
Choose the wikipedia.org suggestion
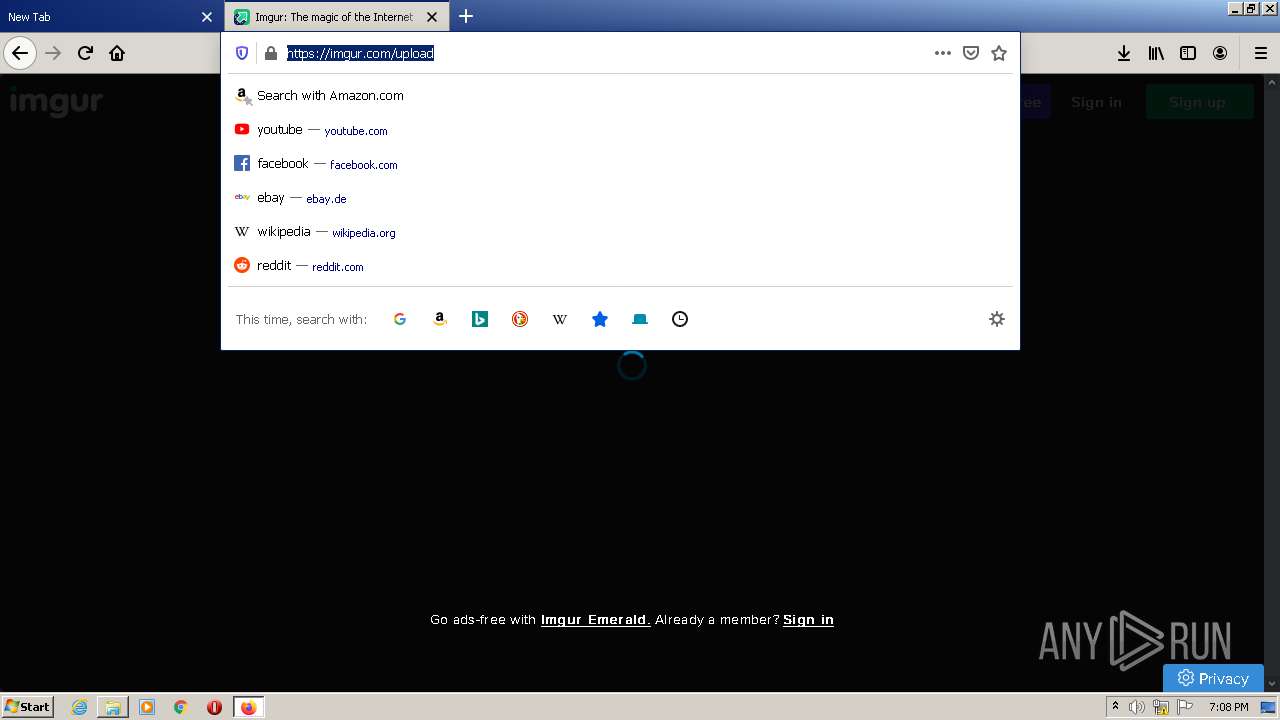click(620, 232)
